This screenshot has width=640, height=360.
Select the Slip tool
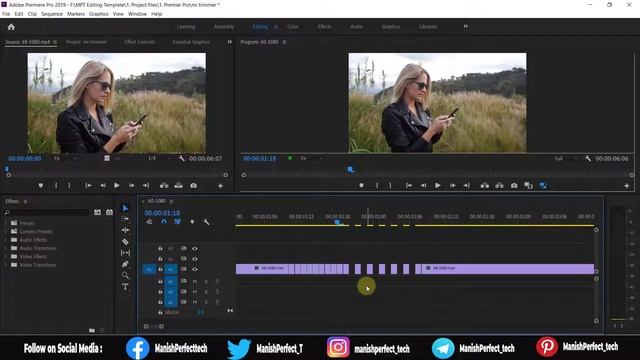click(125, 253)
